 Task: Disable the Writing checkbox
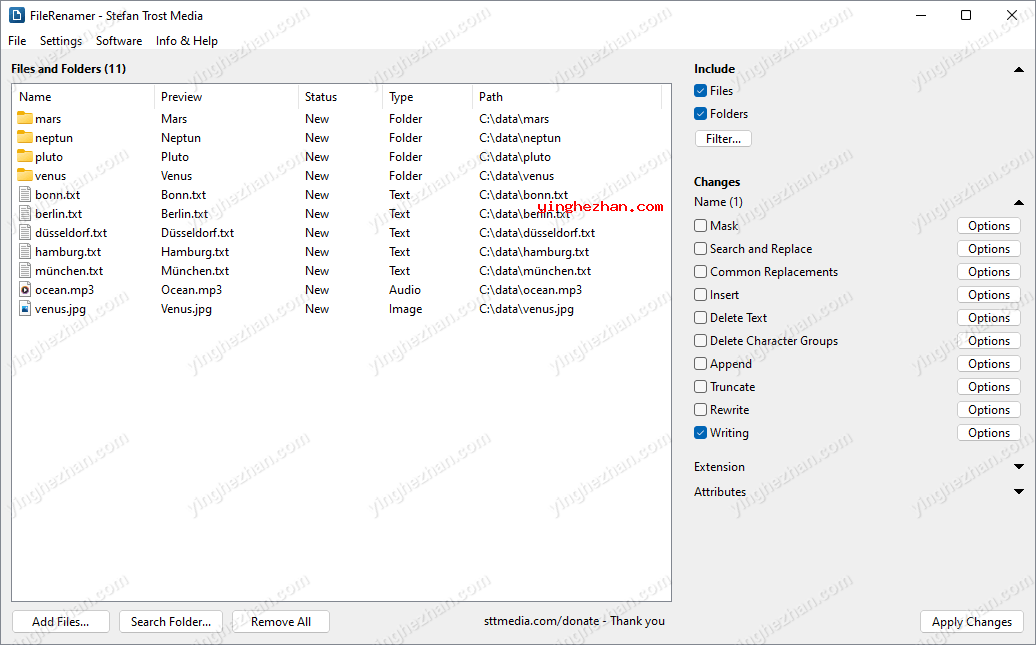click(x=700, y=433)
